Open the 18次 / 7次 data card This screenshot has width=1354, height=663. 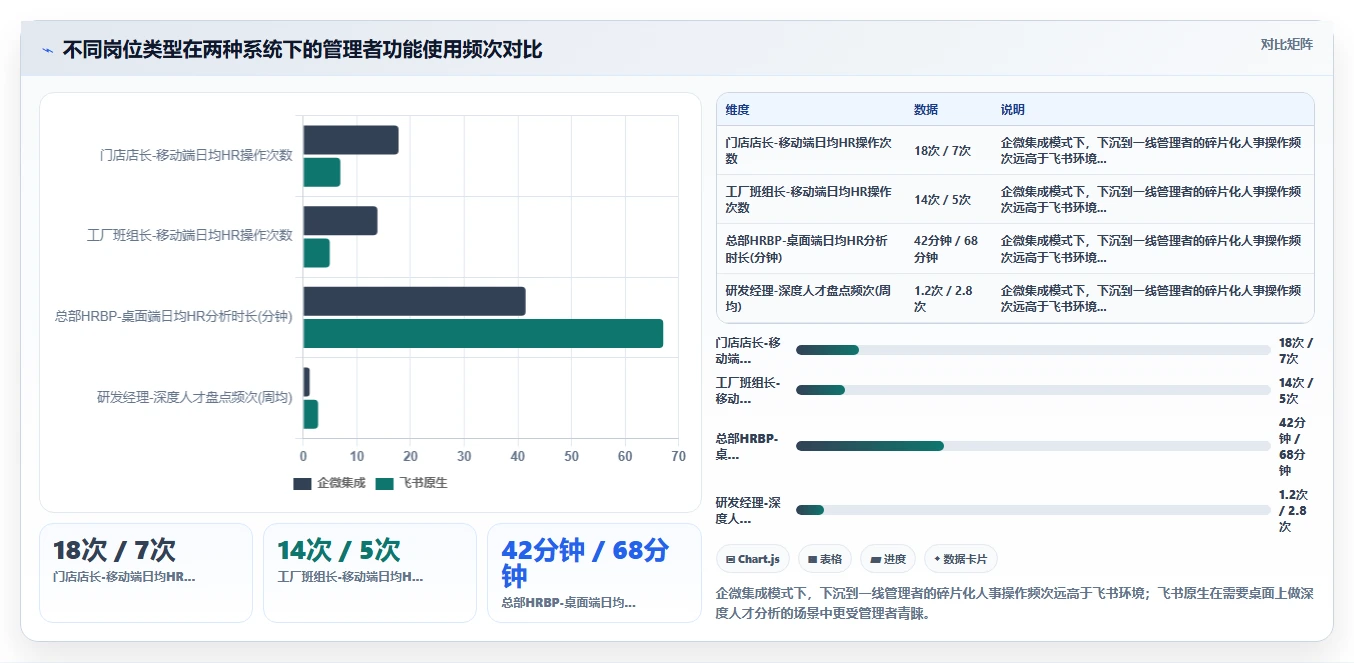[146, 573]
